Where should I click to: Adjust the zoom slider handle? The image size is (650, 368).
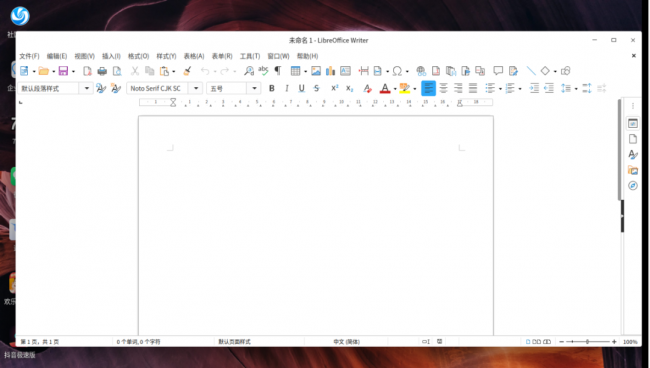(x=587, y=341)
